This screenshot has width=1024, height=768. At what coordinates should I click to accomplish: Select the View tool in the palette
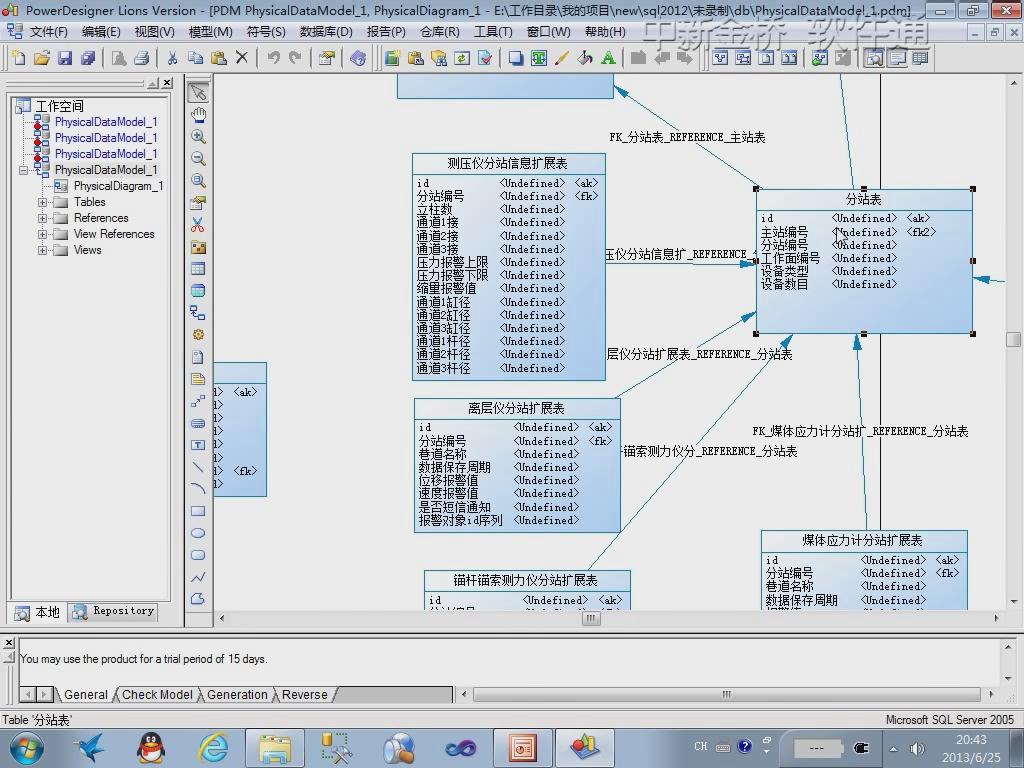click(198, 291)
